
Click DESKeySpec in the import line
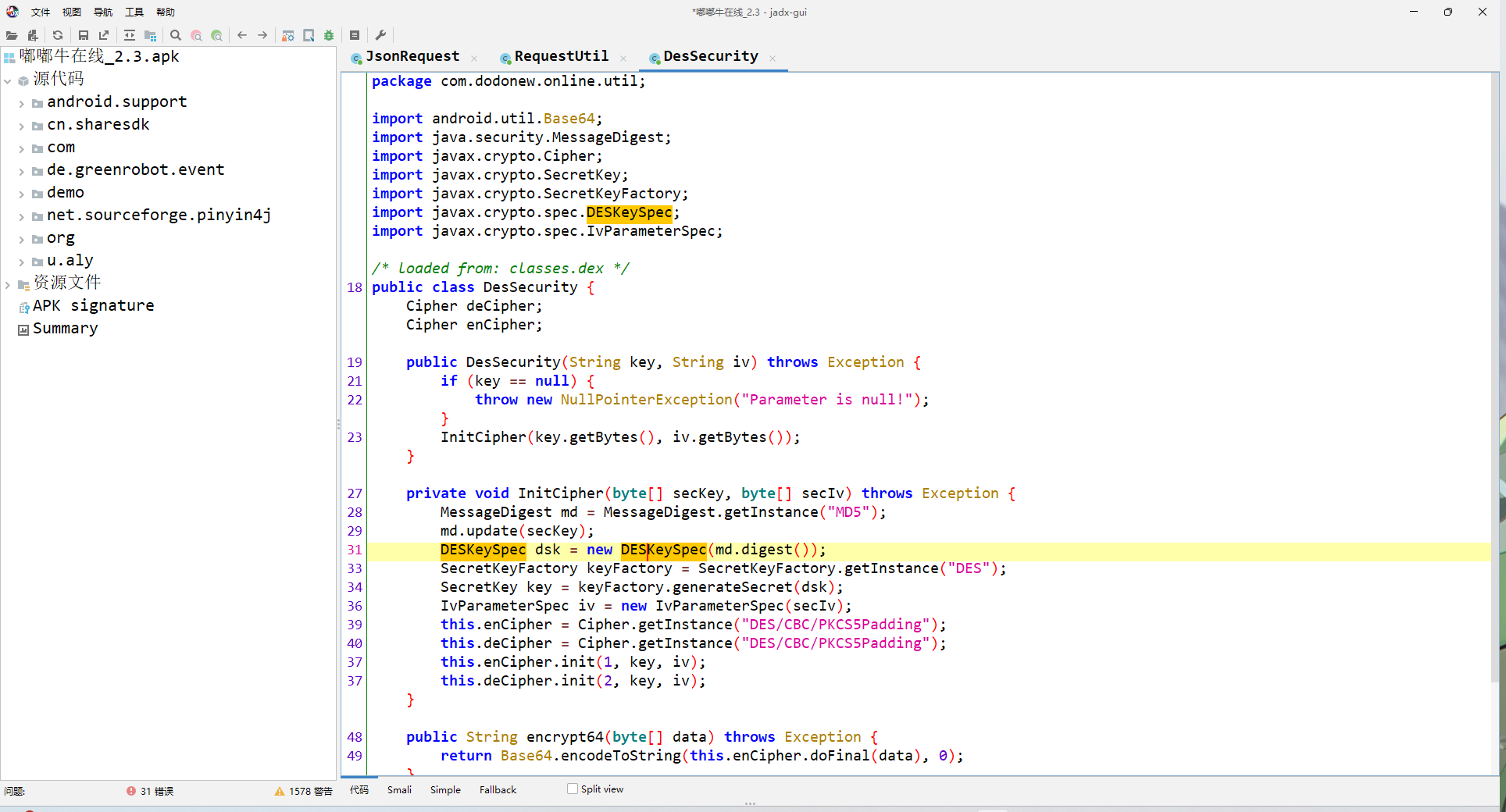coord(629,212)
